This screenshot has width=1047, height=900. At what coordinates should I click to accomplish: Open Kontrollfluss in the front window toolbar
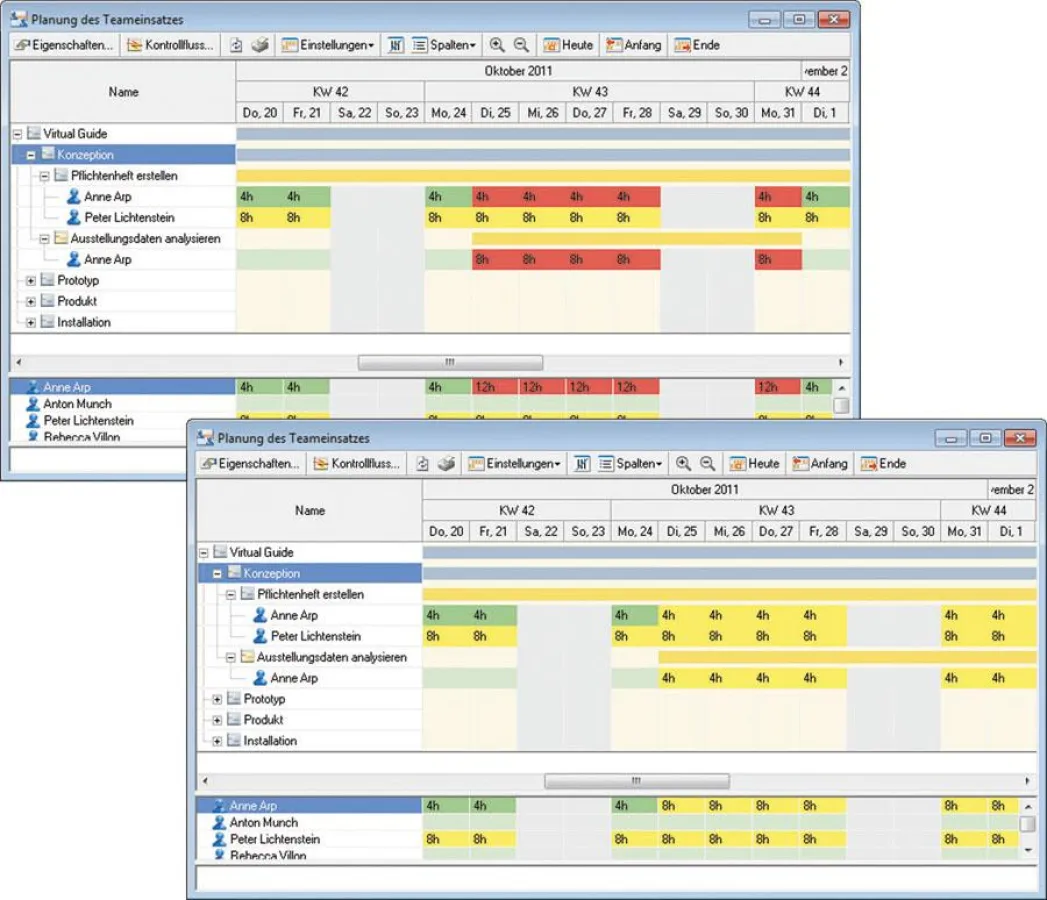pos(356,464)
